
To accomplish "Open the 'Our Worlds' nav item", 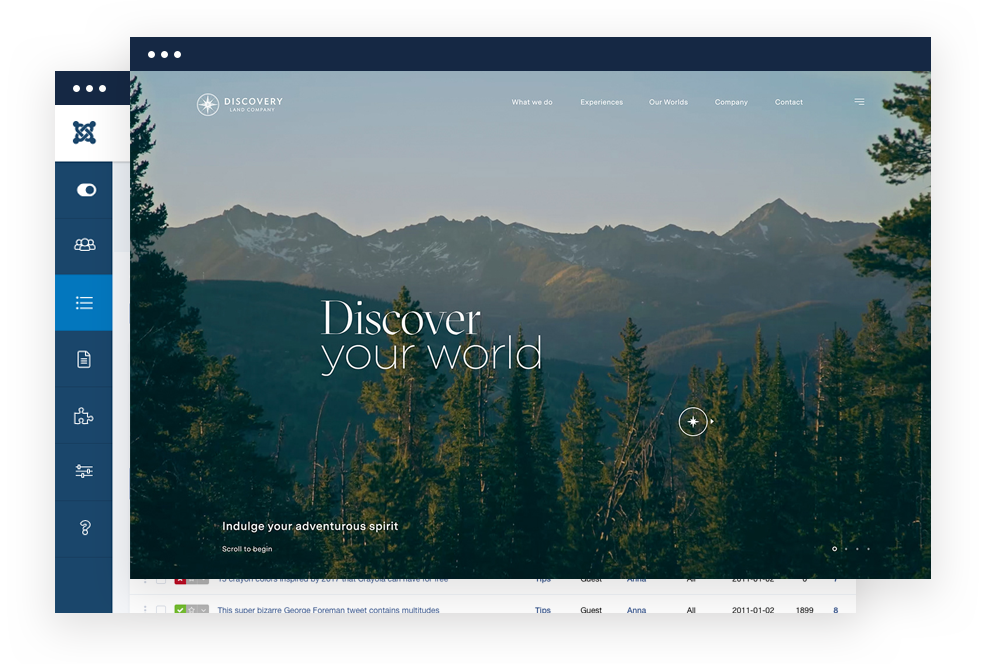I will (x=668, y=102).
